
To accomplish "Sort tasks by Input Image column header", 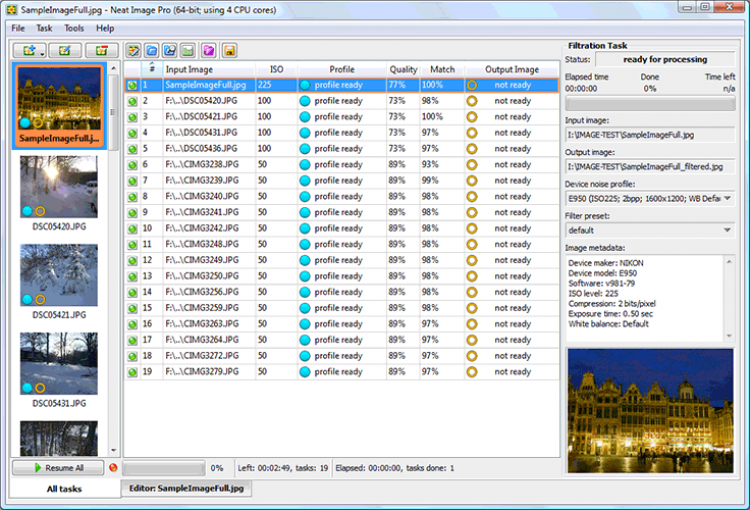I will [209, 69].
